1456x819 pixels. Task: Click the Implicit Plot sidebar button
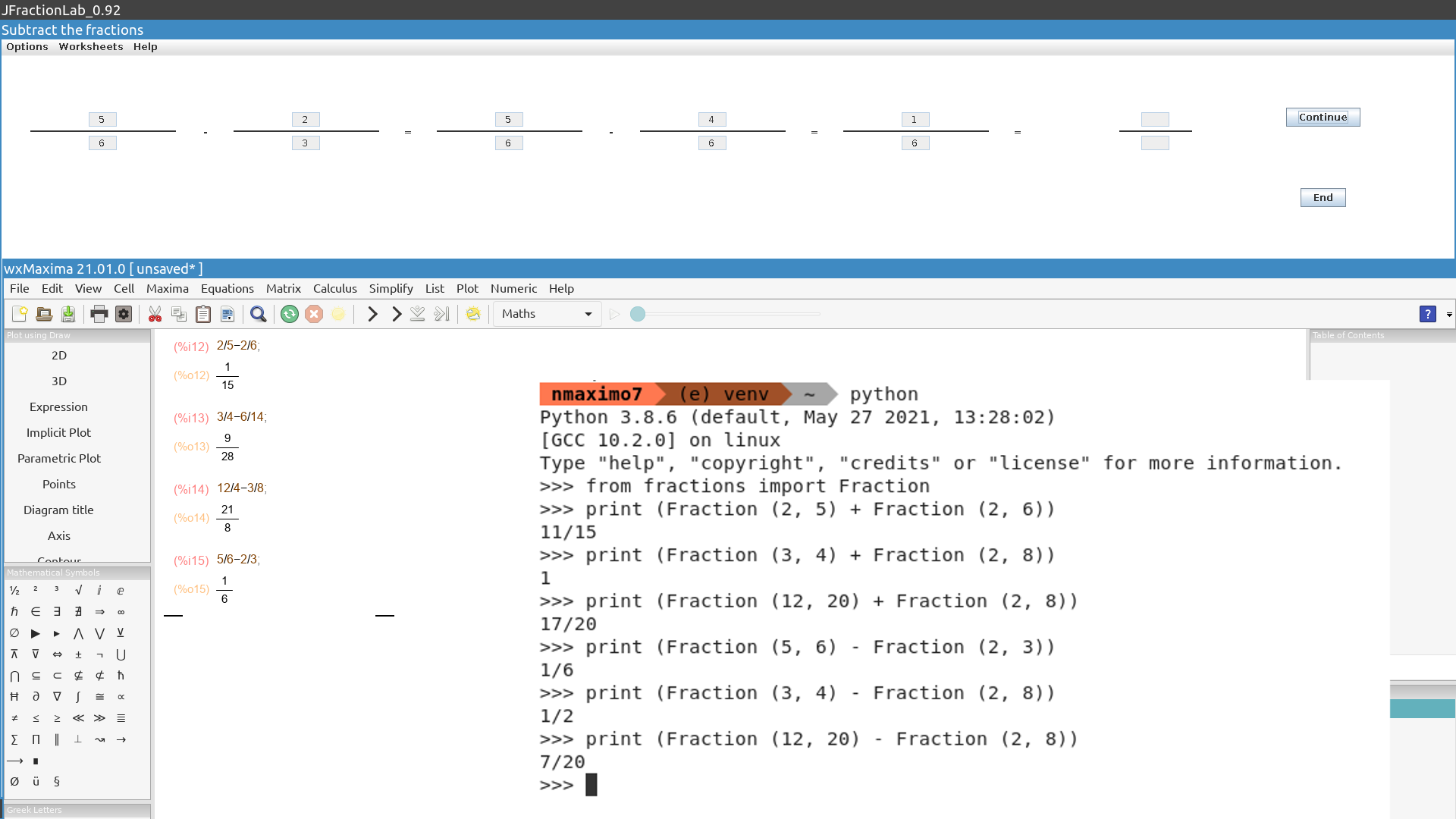(58, 433)
